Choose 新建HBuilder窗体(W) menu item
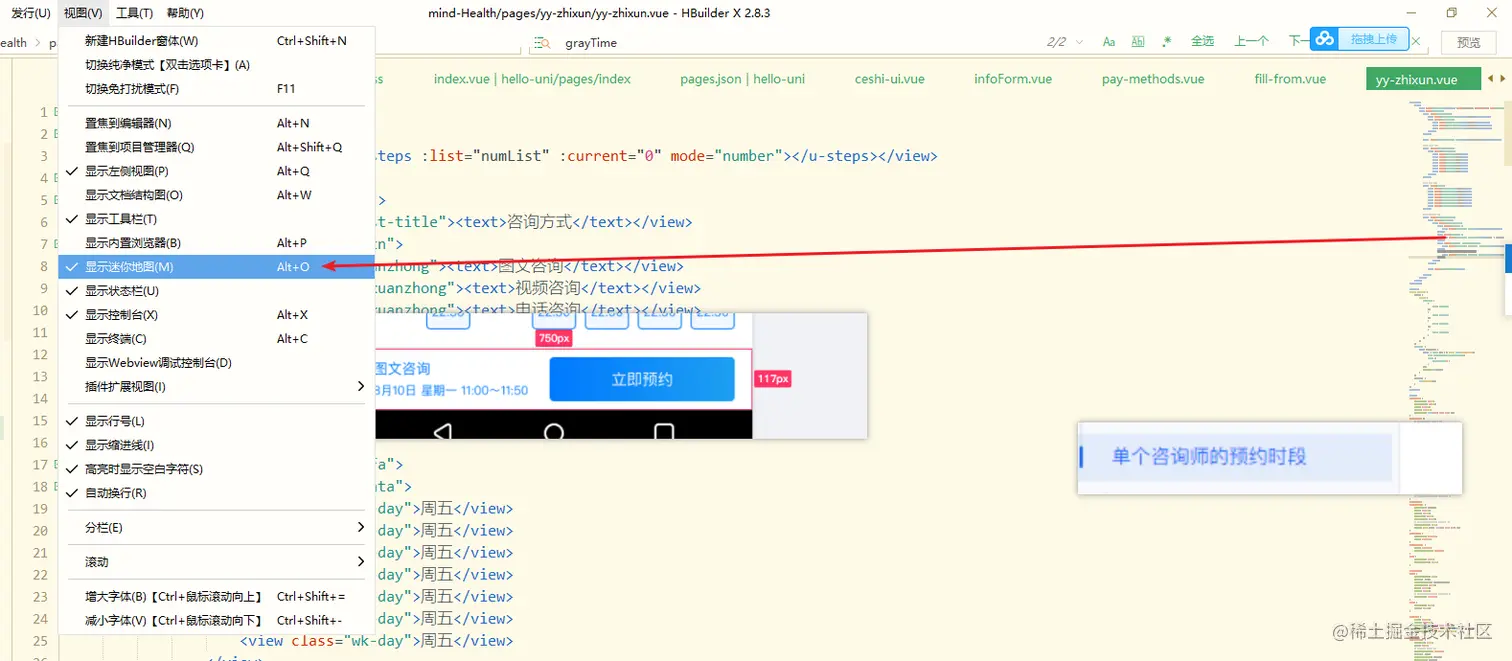Screen dimensions: 1512x661 pyautogui.click(x=216, y=41)
